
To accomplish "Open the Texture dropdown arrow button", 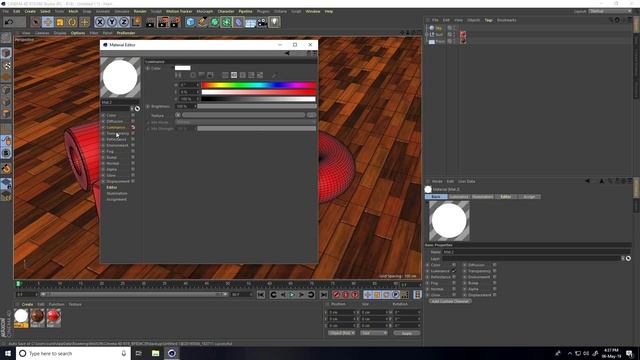I will 178,115.
